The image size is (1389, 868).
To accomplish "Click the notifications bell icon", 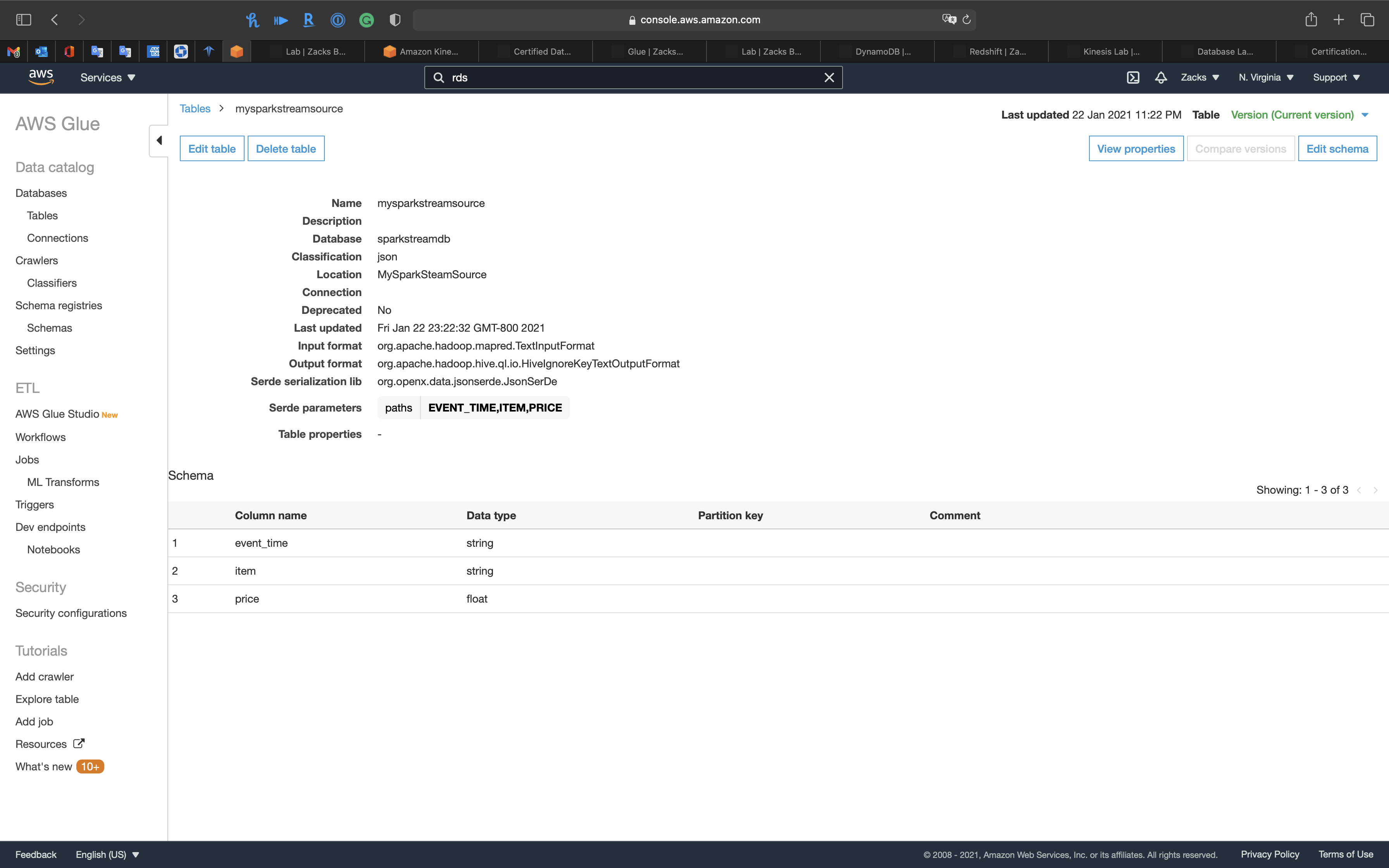I will [1161, 77].
